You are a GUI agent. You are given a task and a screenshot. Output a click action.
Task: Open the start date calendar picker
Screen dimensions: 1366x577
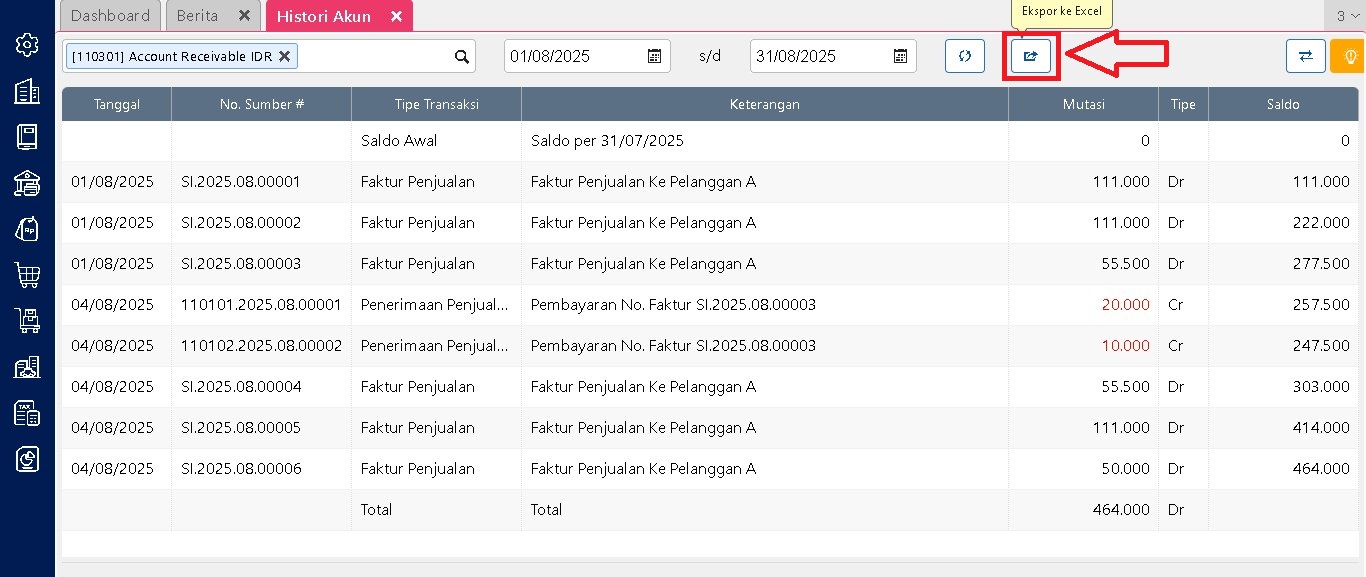(654, 56)
